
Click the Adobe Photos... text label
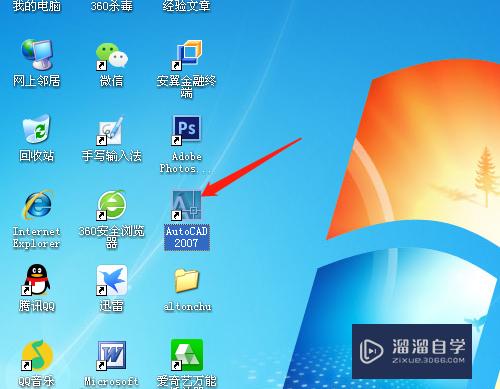(x=187, y=163)
